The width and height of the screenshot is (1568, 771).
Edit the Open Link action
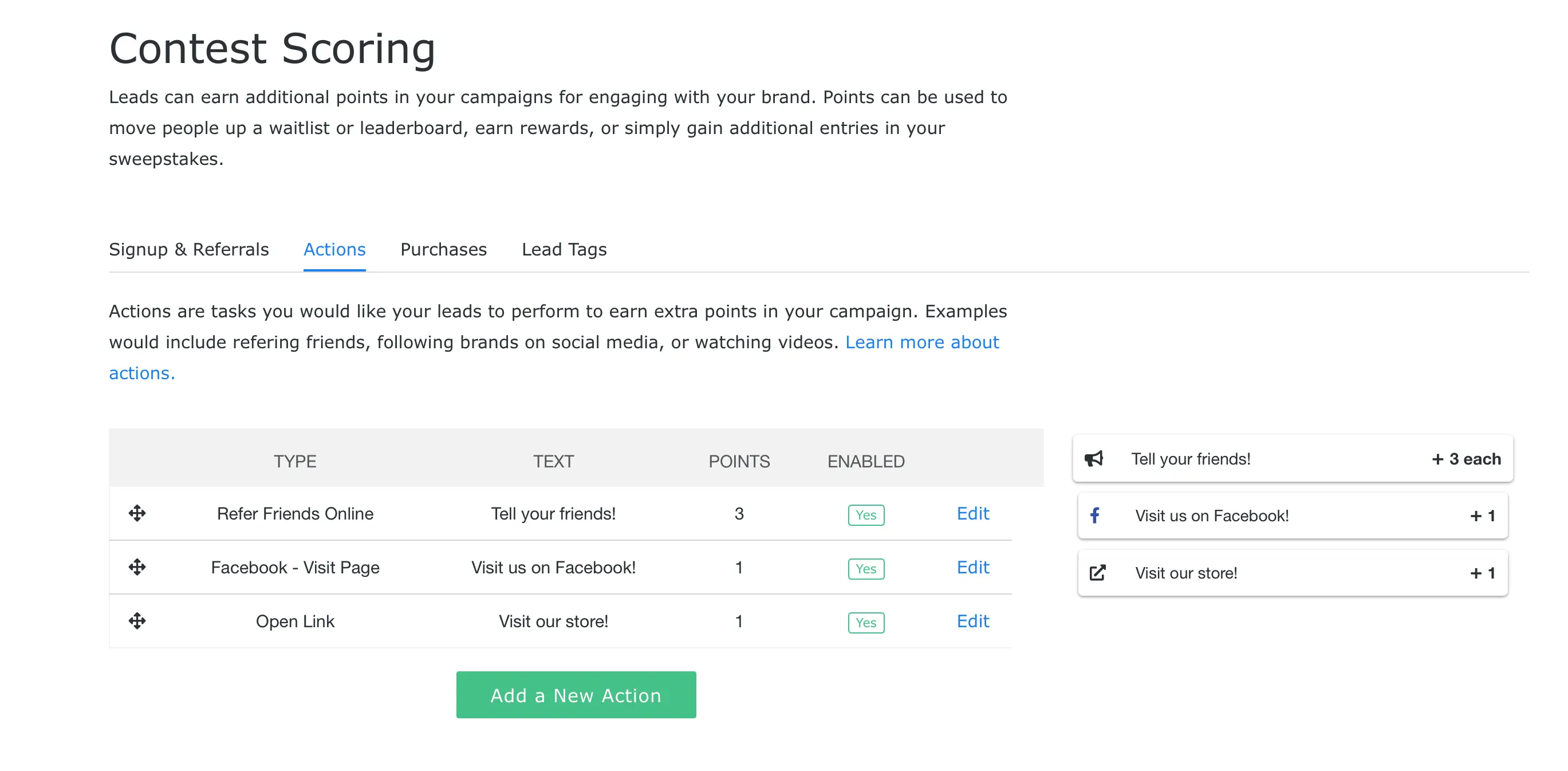[x=972, y=620]
